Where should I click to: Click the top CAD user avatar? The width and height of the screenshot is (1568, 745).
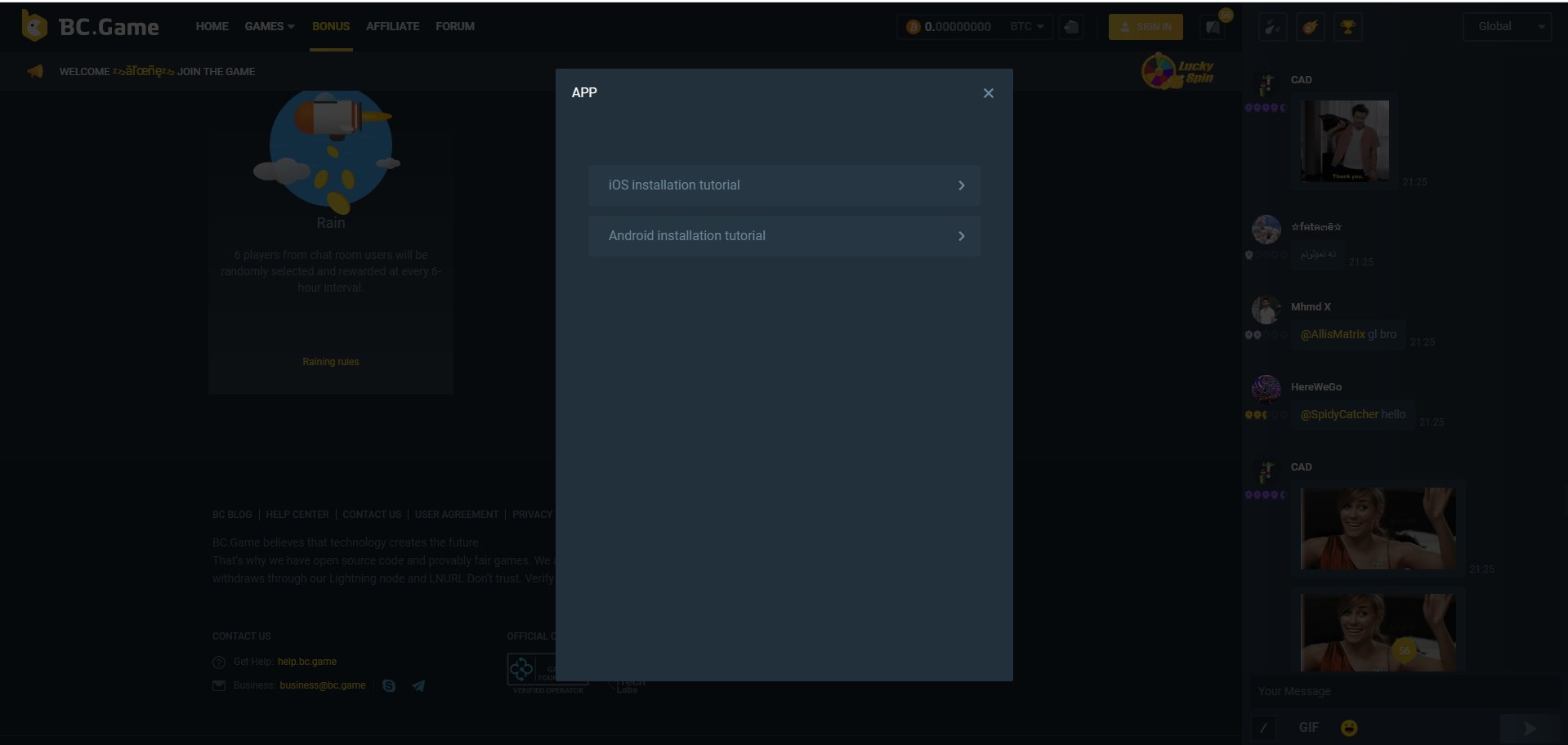[x=1266, y=82]
